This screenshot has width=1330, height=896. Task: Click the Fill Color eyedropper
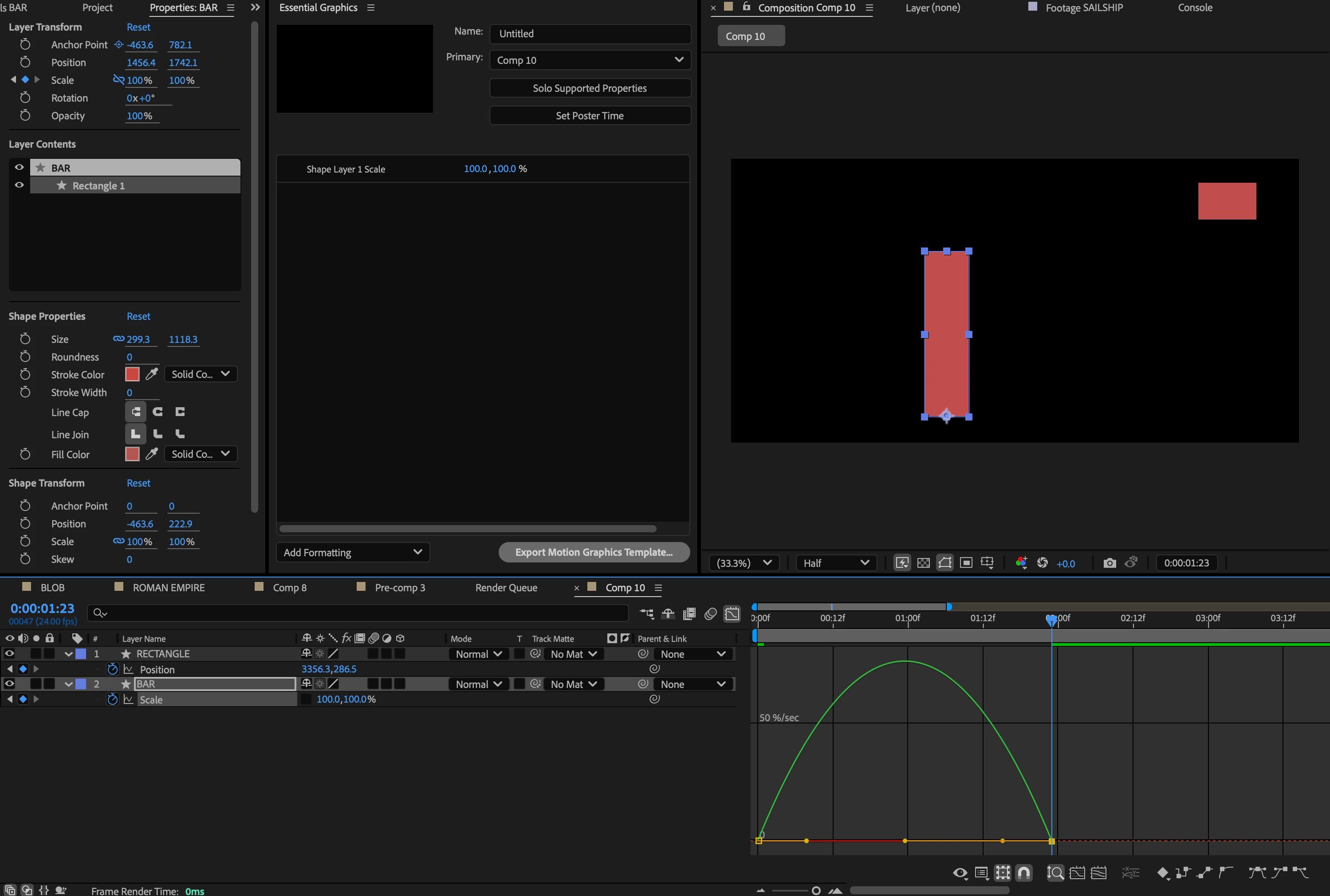click(x=151, y=454)
